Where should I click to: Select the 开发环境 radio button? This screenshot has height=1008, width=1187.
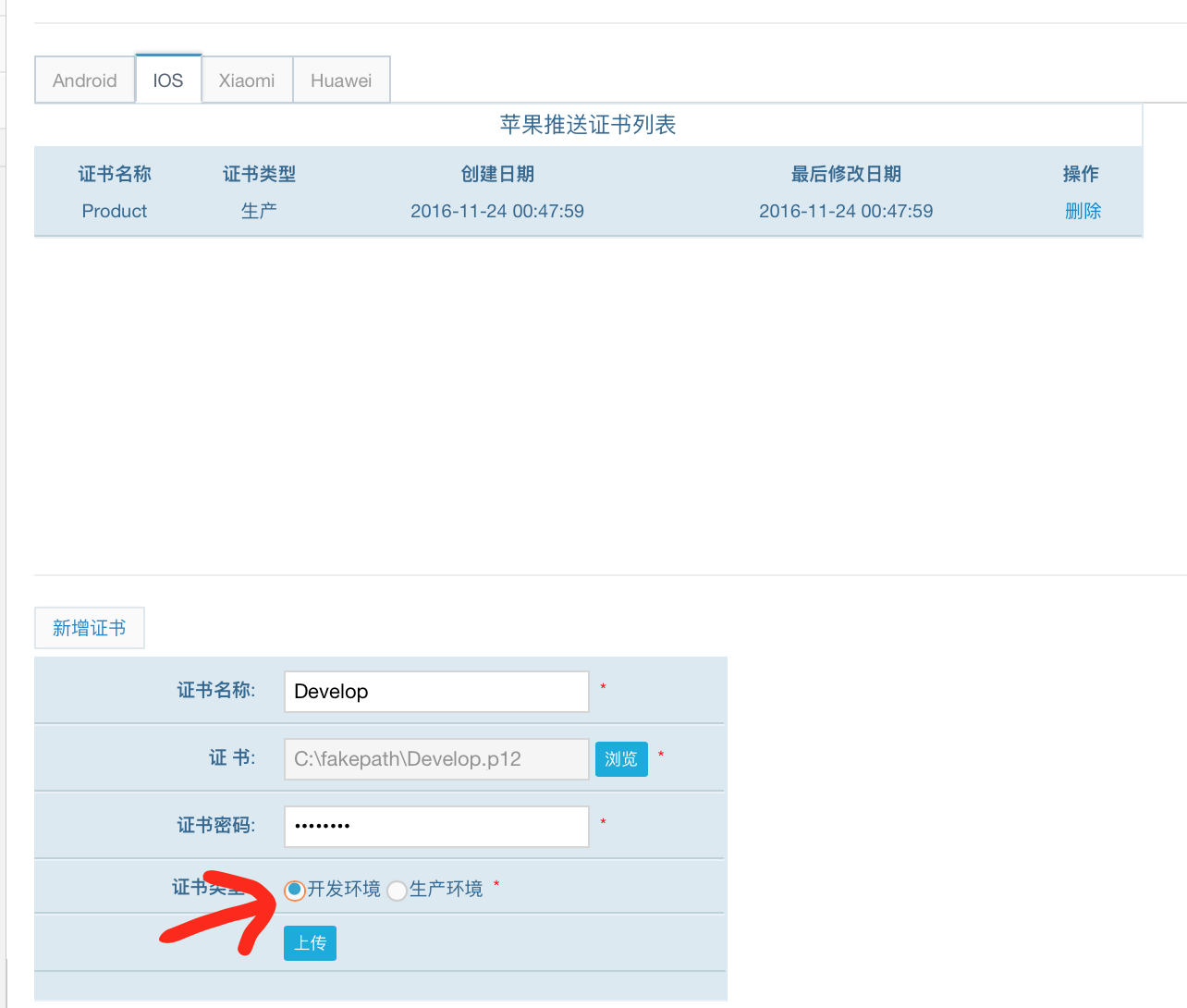point(294,890)
